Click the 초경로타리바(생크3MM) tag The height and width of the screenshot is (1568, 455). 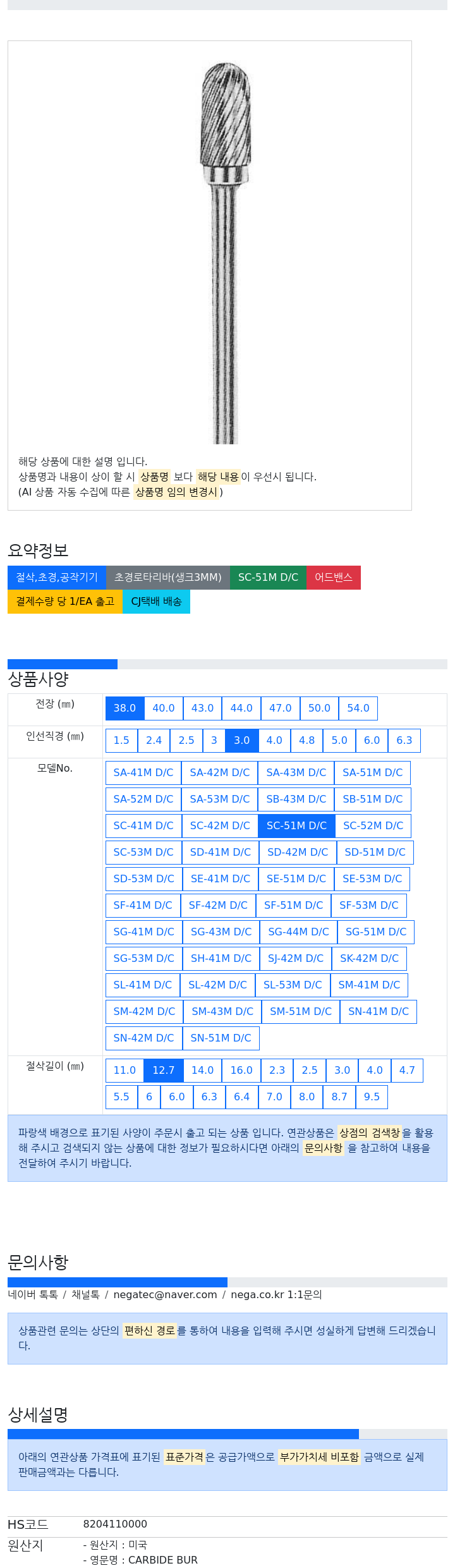pos(167,577)
